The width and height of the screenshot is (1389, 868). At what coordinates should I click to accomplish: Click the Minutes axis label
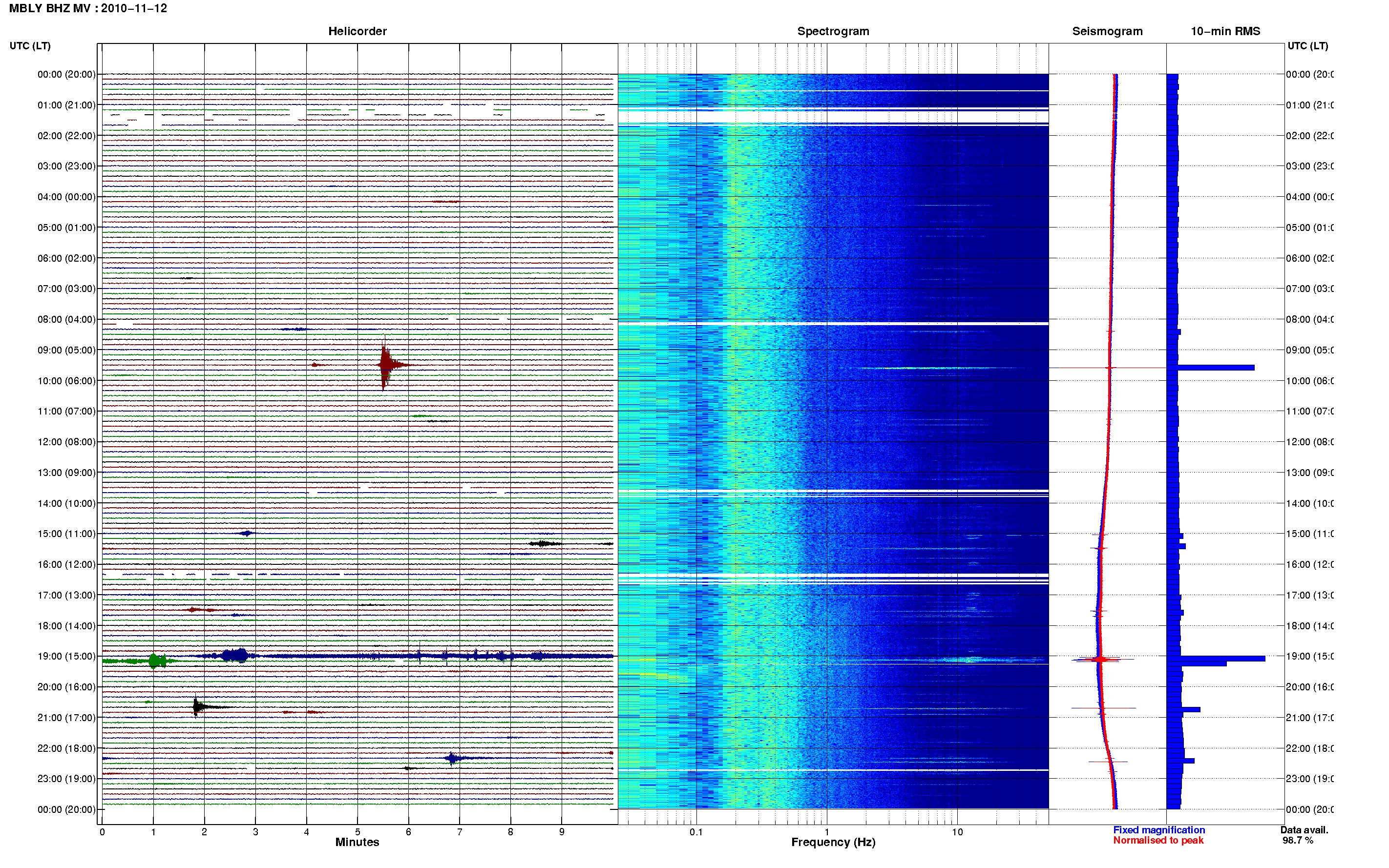(x=357, y=842)
